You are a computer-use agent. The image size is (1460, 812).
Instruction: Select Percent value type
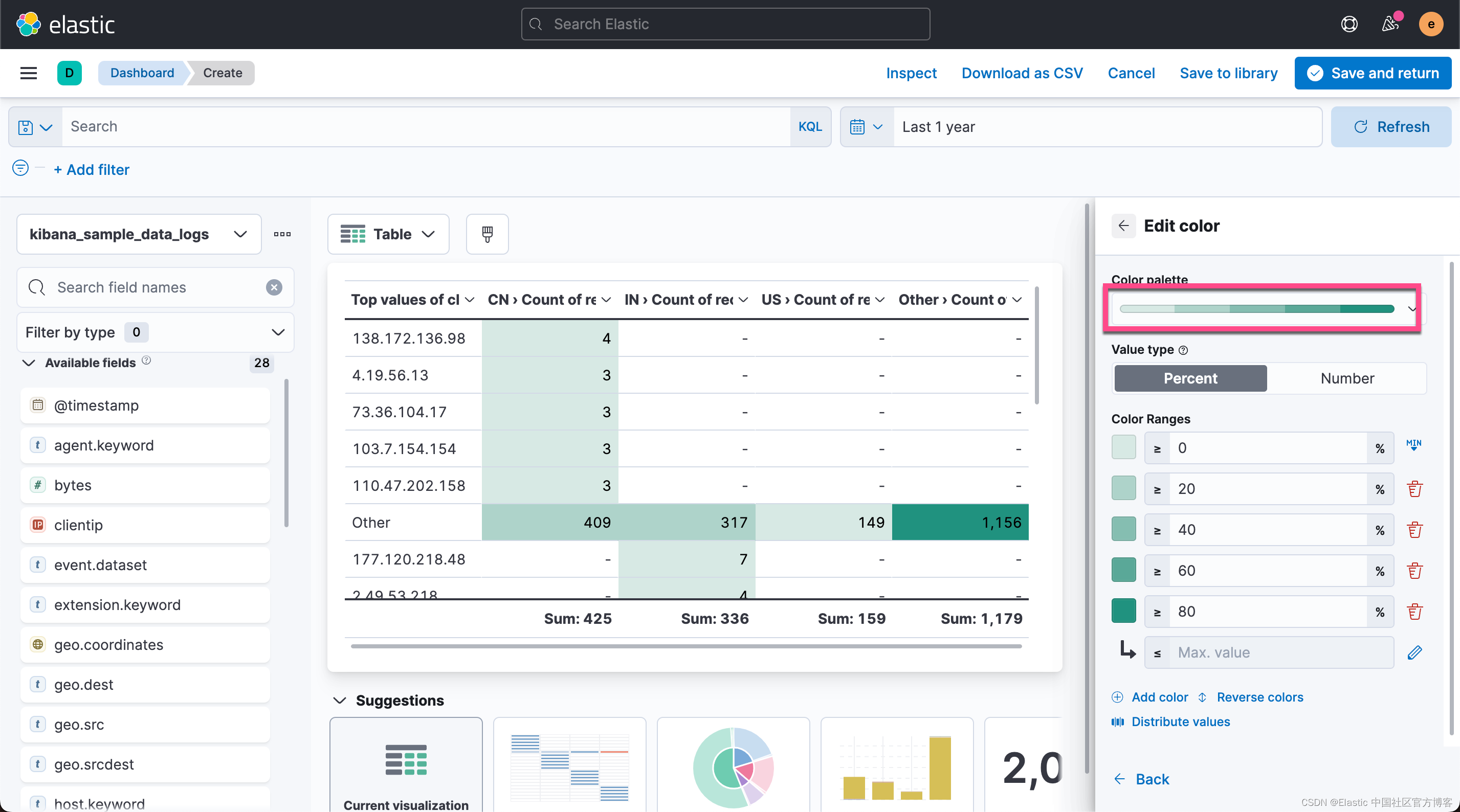[x=1190, y=378]
